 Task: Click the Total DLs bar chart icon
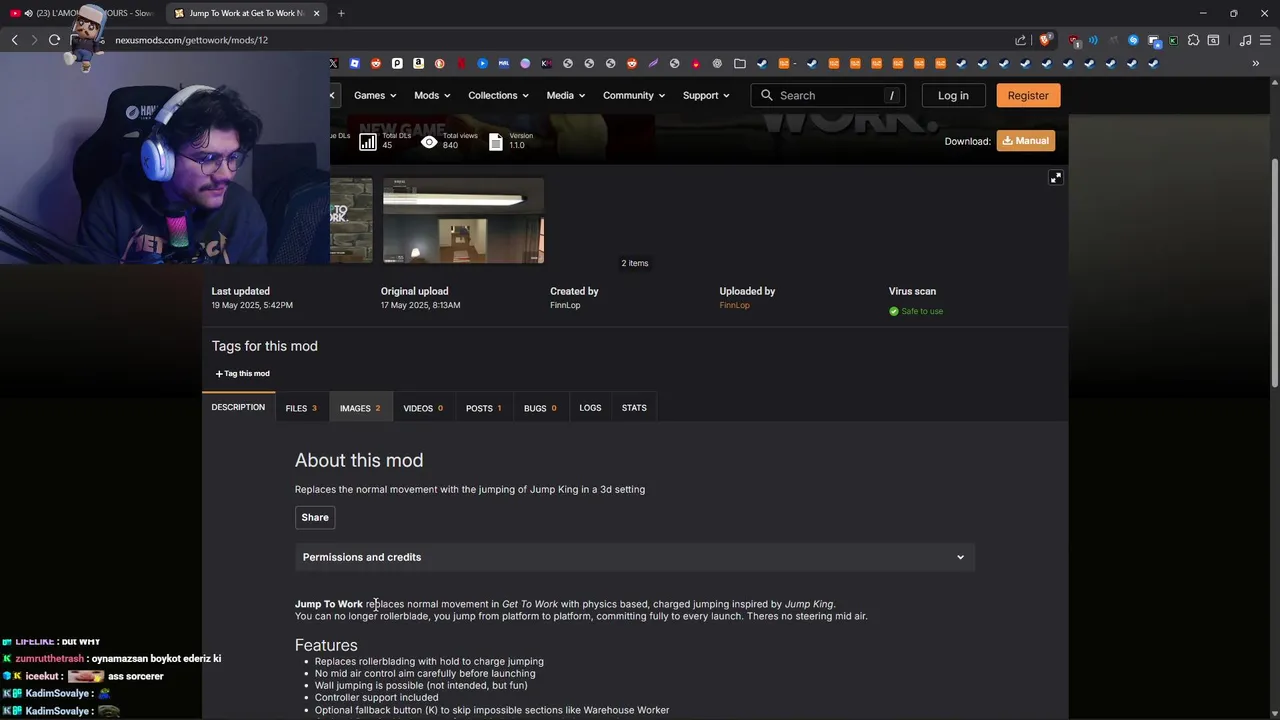368,142
